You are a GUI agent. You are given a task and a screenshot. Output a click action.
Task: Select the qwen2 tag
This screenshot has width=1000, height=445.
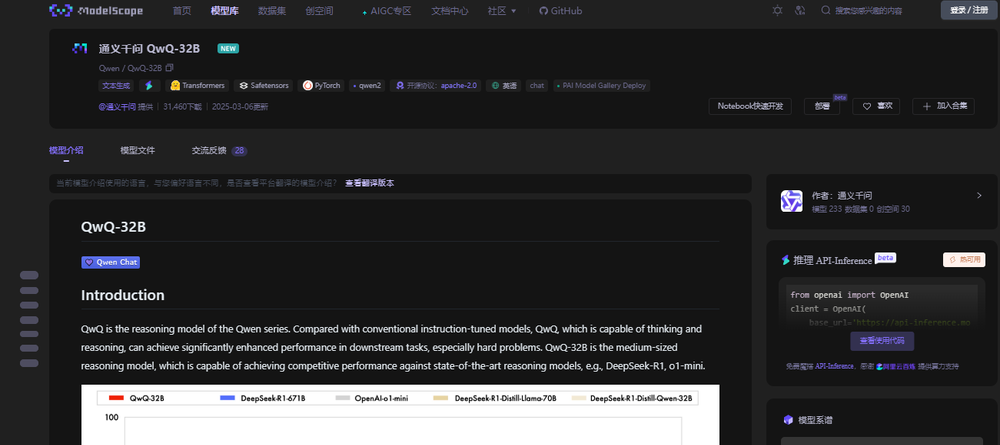click(367, 85)
